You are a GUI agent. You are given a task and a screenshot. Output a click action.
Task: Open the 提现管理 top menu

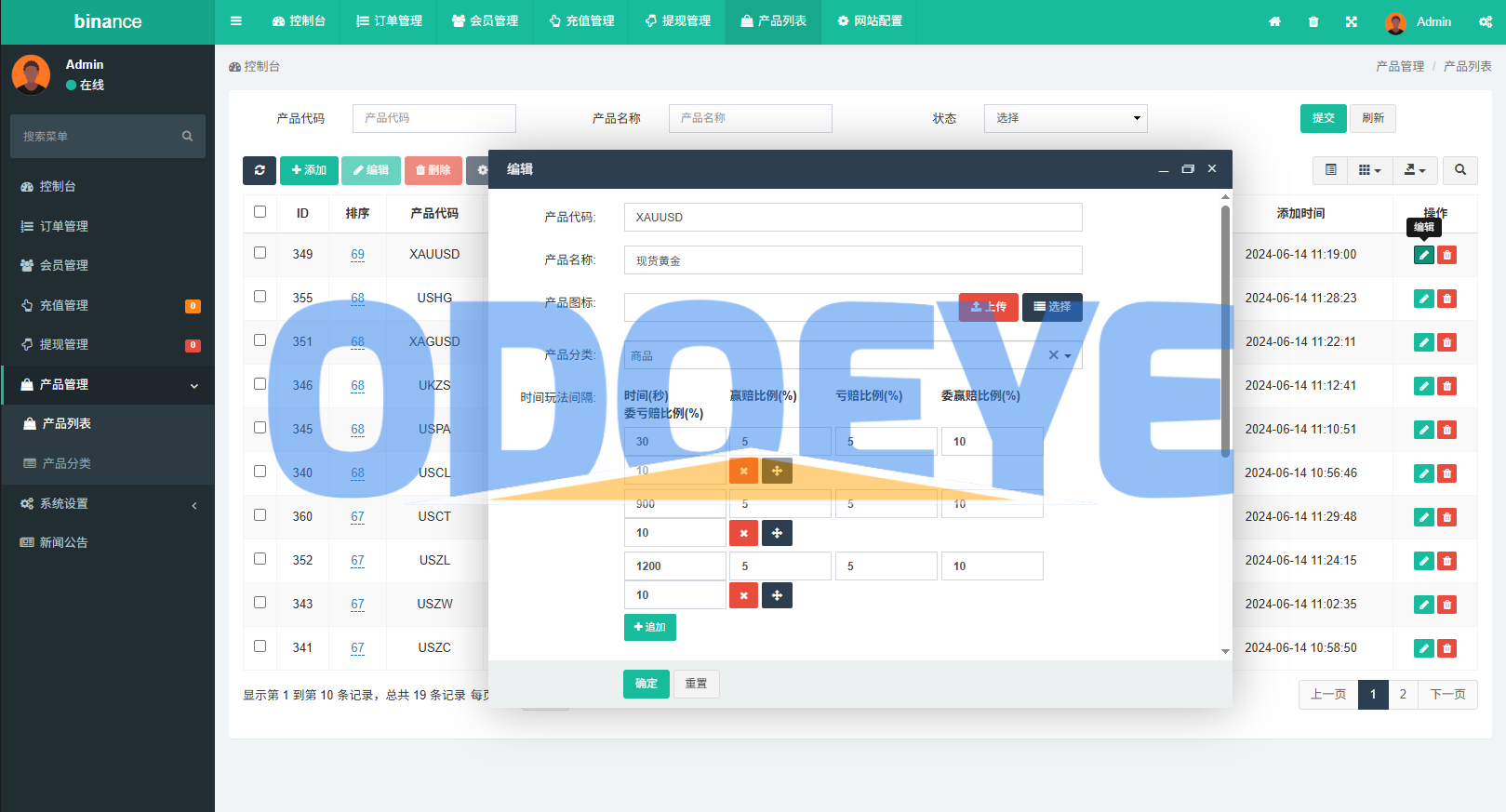(677, 21)
